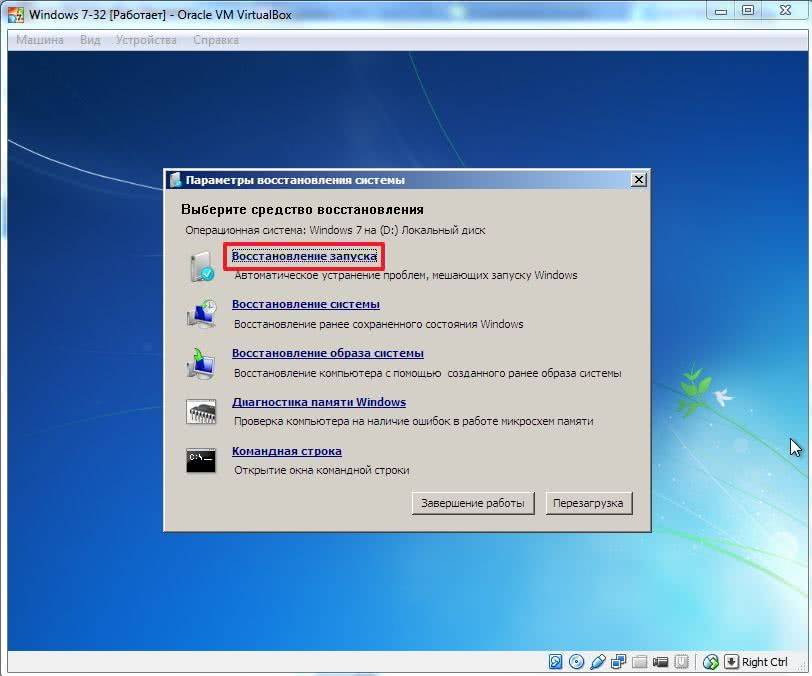The image size is (812, 676).
Task: Launch the Командная строка link
Action: pyautogui.click(x=286, y=451)
